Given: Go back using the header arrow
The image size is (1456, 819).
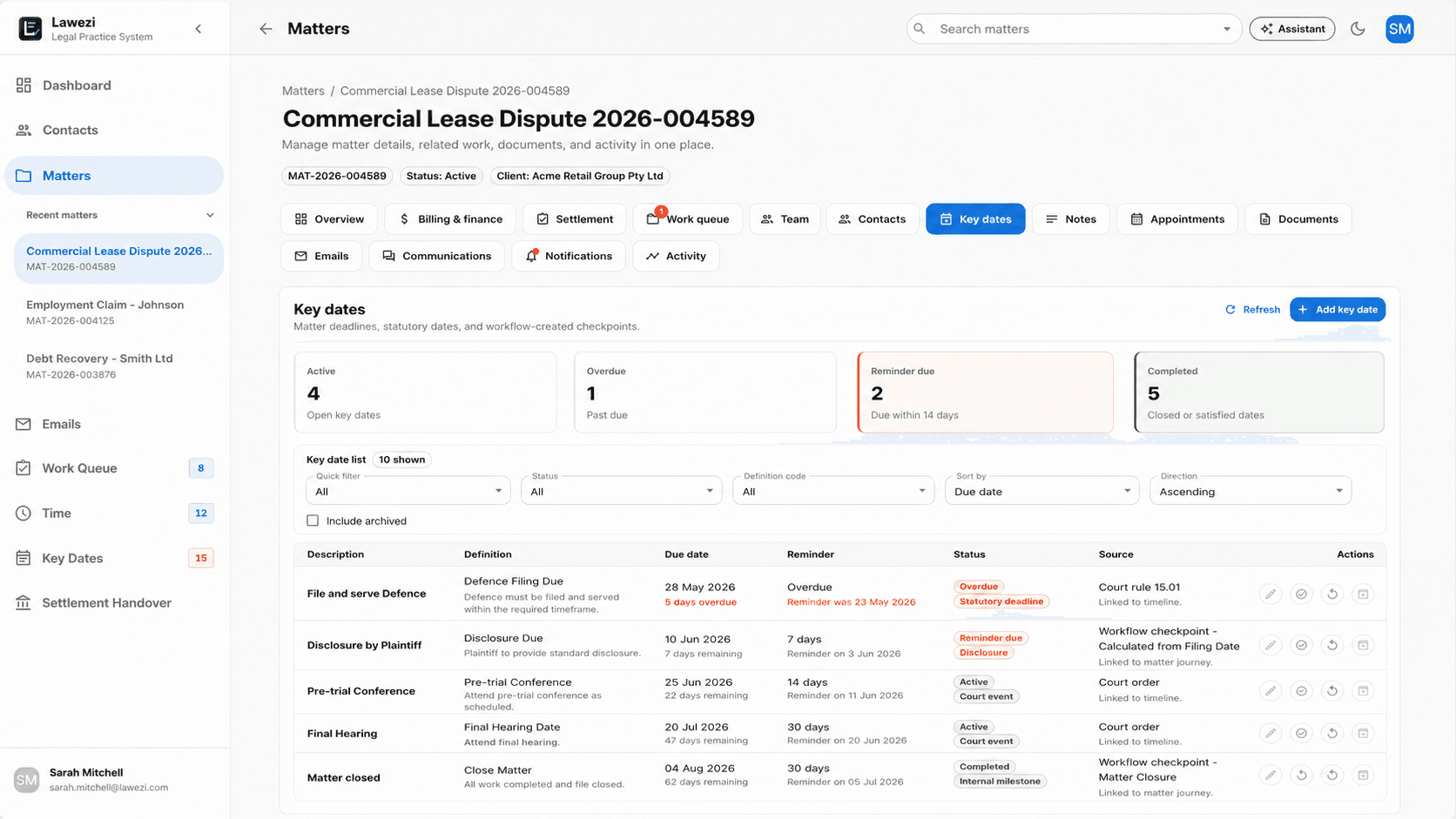Looking at the screenshot, I should [266, 29].
